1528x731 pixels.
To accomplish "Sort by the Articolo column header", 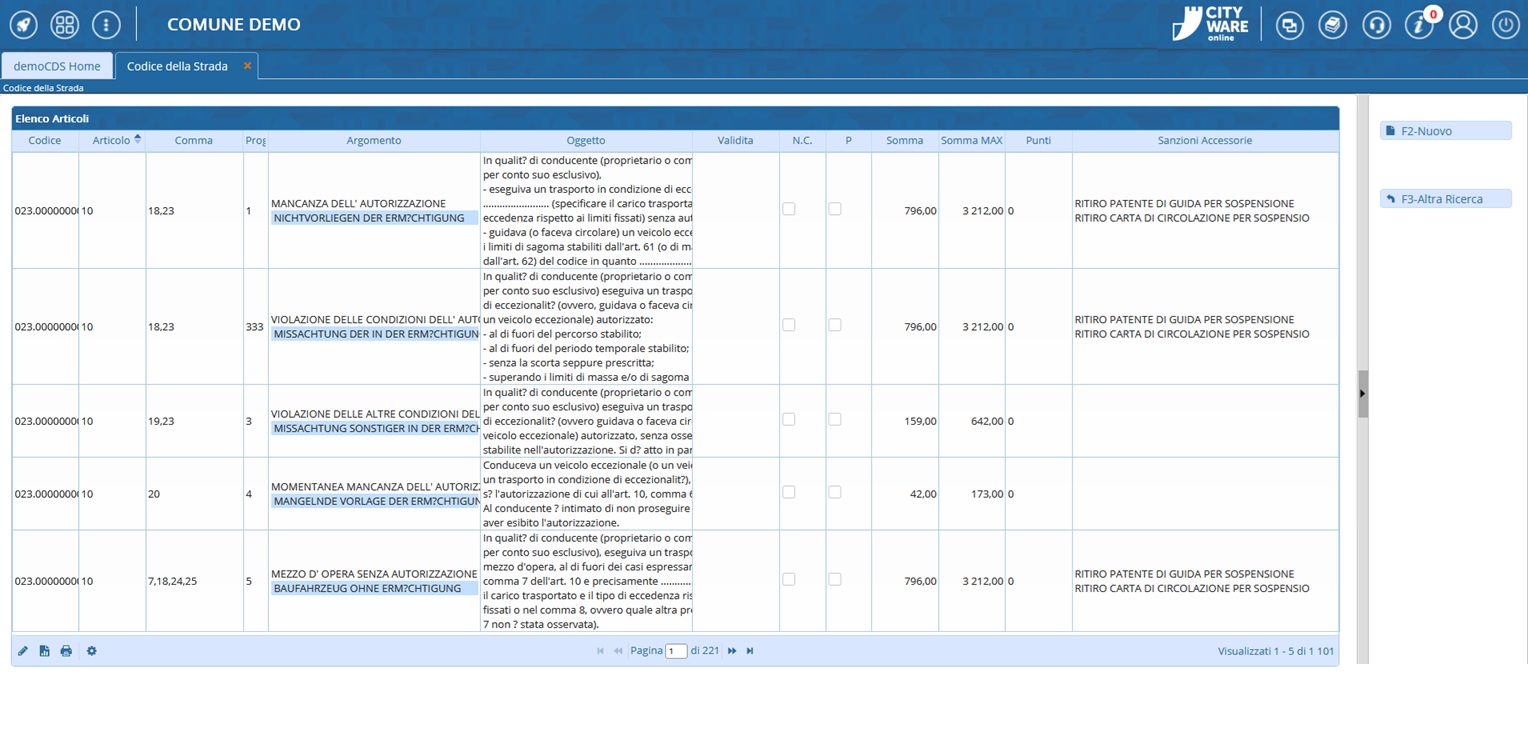I will point(112,140).
